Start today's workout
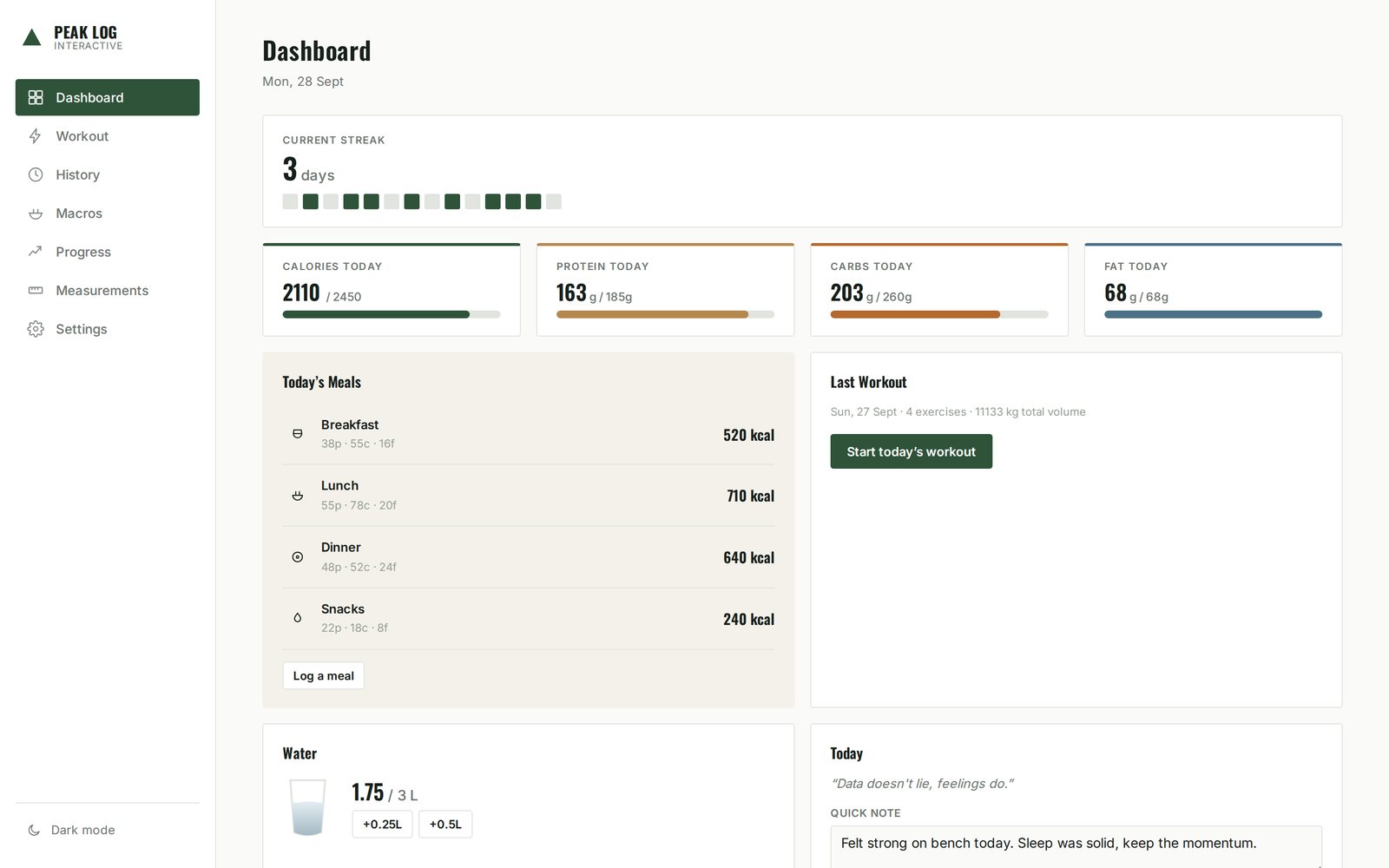This screenshot has height=868, width=1389. 911,451
